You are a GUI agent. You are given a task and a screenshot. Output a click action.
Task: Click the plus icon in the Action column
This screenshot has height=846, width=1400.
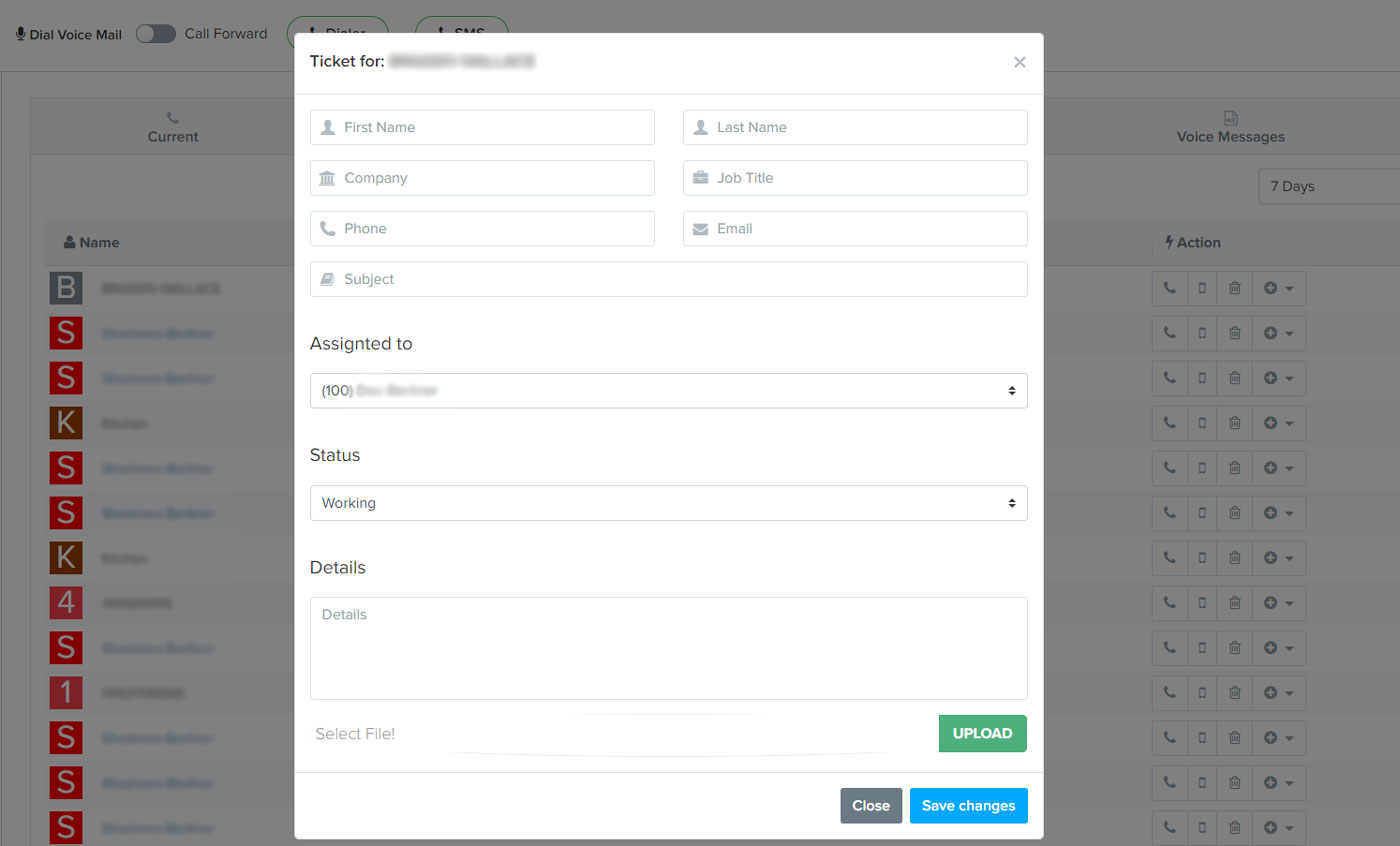coord(1272,288)
